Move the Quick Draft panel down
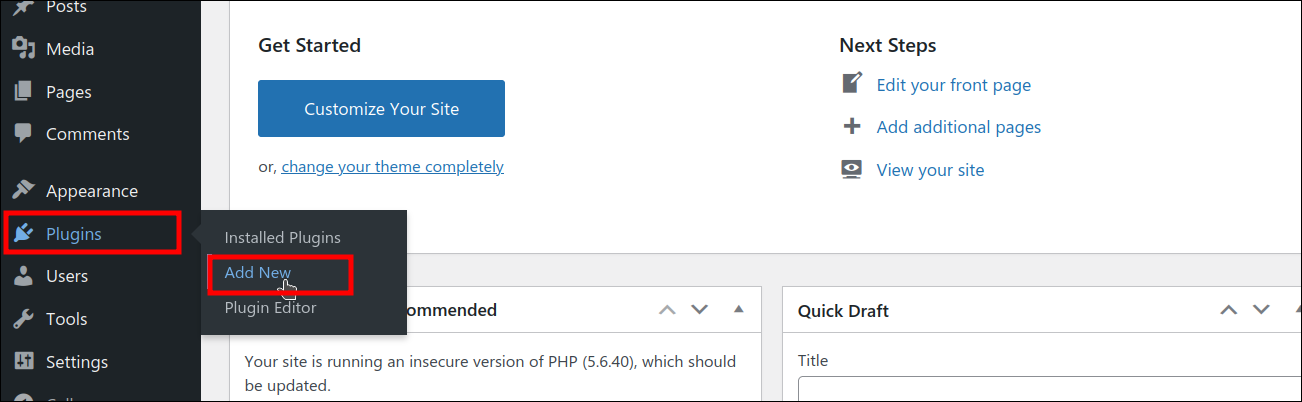The image size is (1302, 402). click(x=1261, y=310)
